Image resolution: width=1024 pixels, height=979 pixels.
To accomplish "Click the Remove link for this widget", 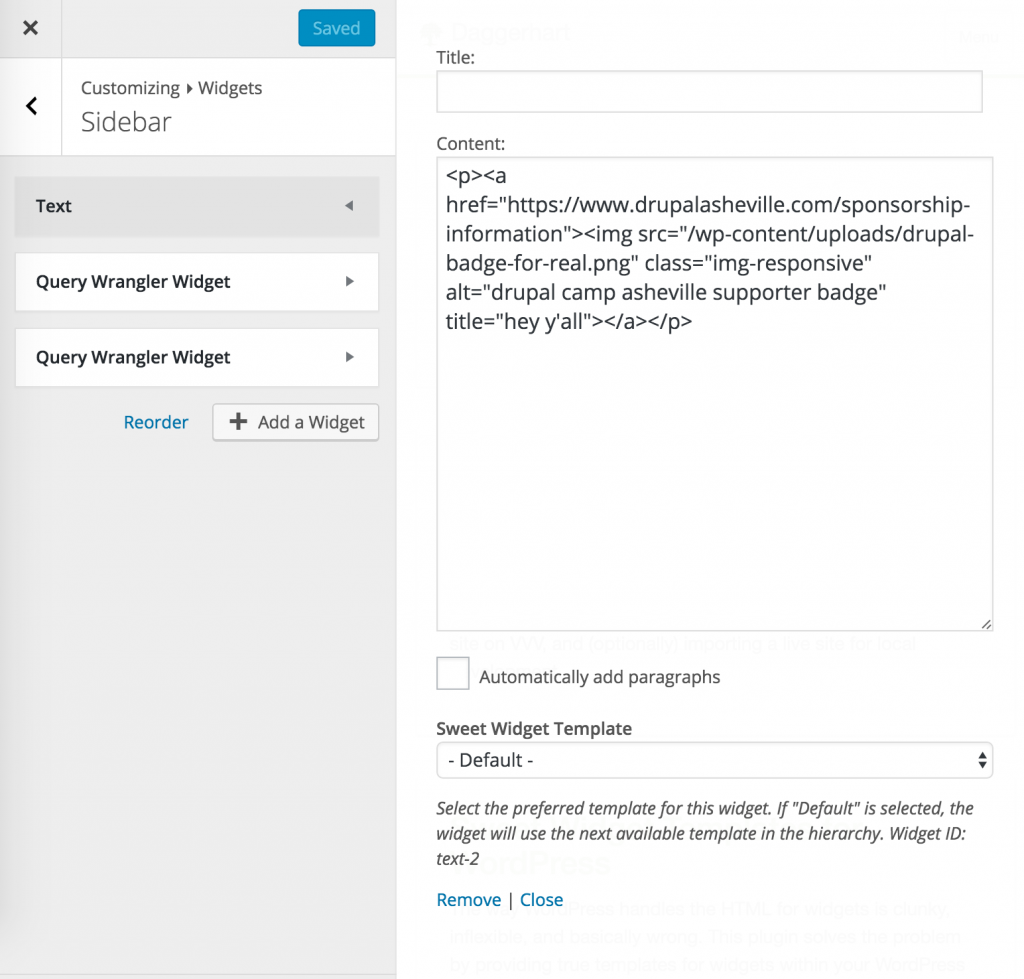I will coord(469,900).
